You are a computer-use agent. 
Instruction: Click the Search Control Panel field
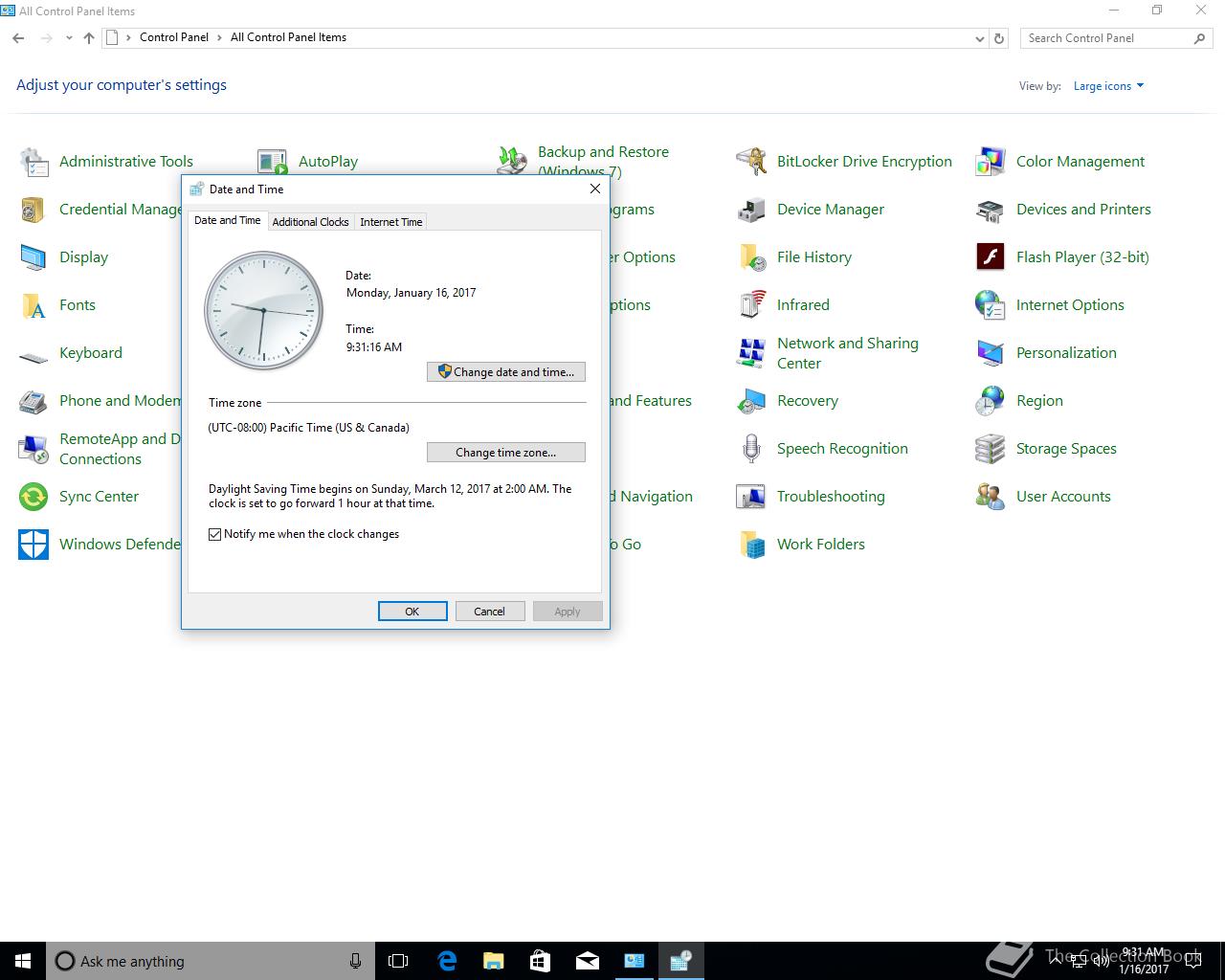coord(1116,38)
